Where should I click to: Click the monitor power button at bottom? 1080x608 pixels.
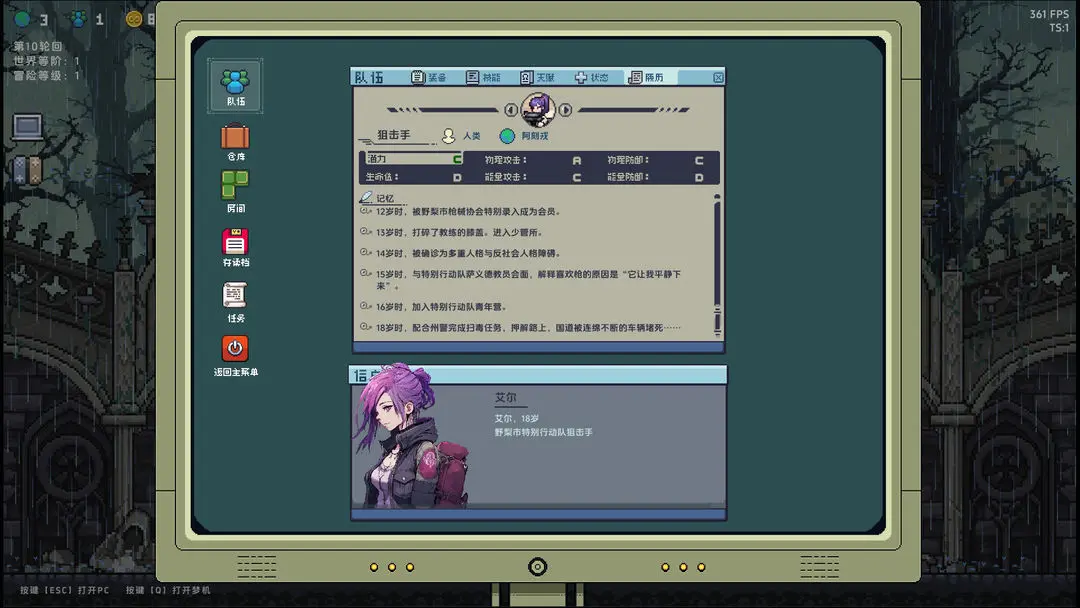coord(537,567)
